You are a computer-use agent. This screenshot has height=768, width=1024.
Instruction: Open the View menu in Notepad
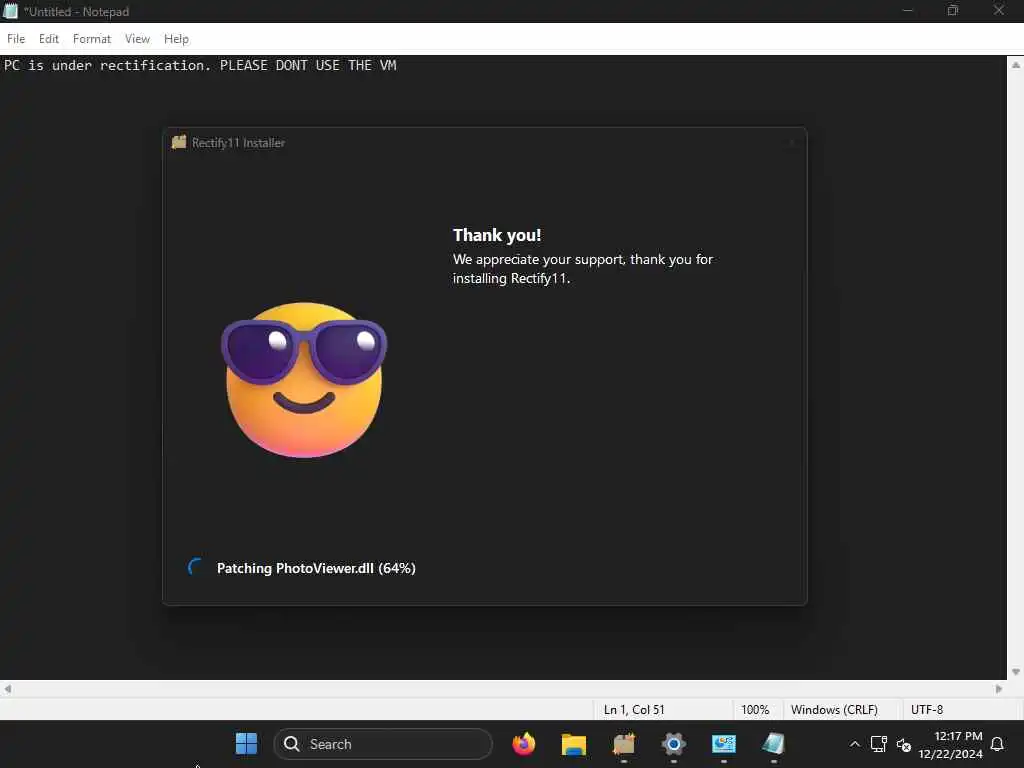[137, 39]
